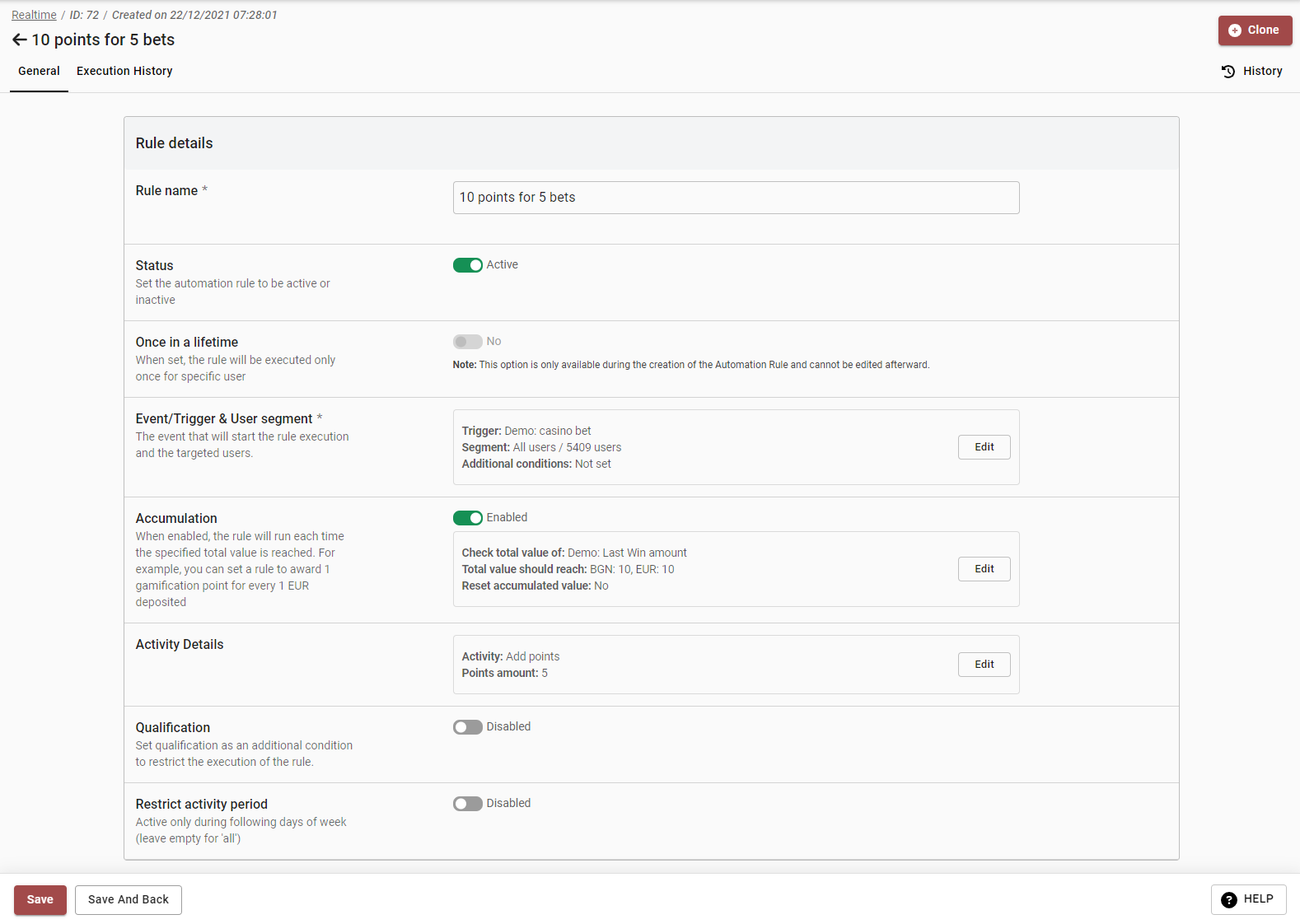Disable the Accumulation Enabled toggle
The image size is (1300, 924).
click(467, 518)
